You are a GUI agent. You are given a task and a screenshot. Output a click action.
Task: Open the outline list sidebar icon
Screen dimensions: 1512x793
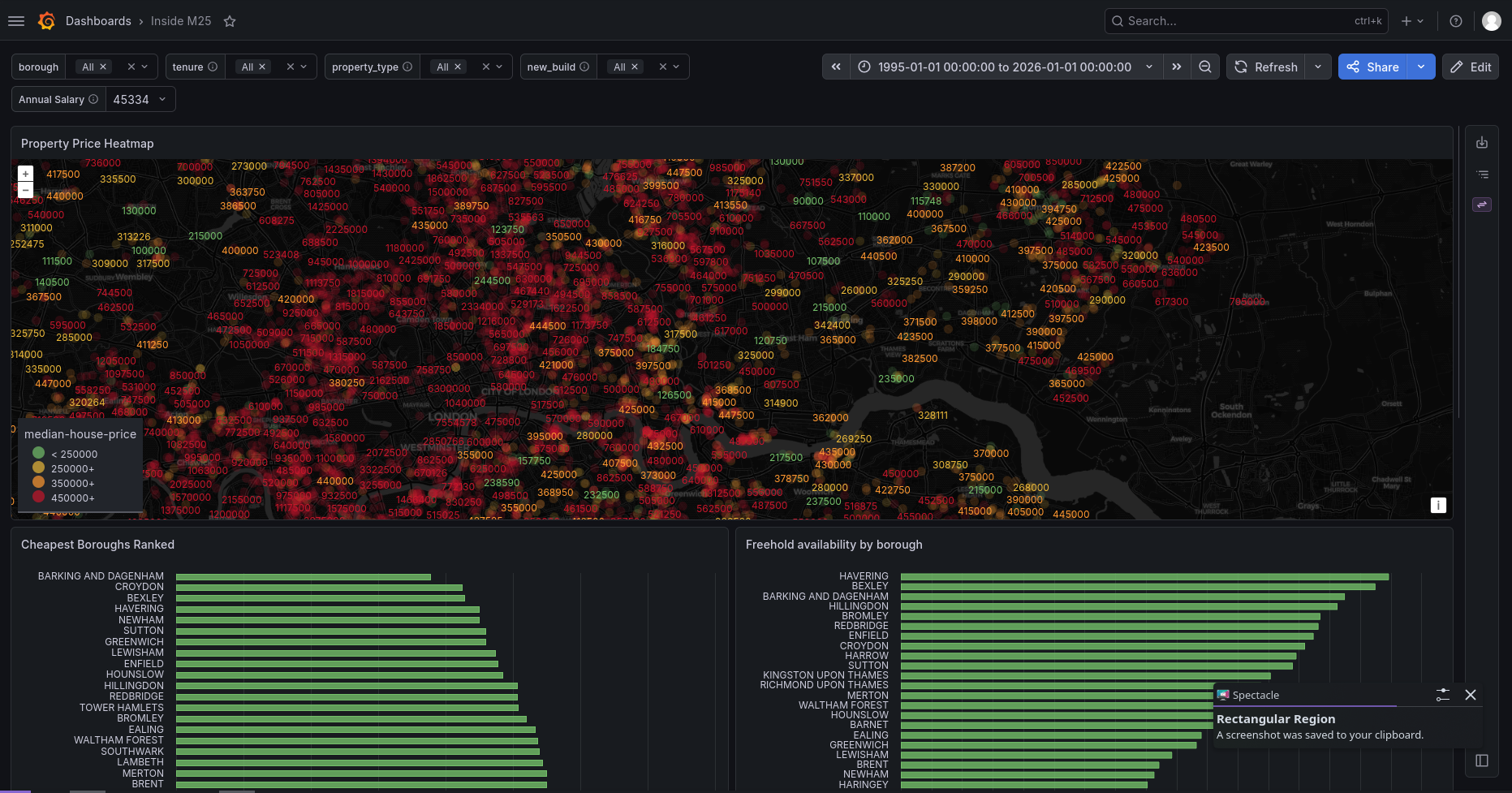click(1482, 175)
